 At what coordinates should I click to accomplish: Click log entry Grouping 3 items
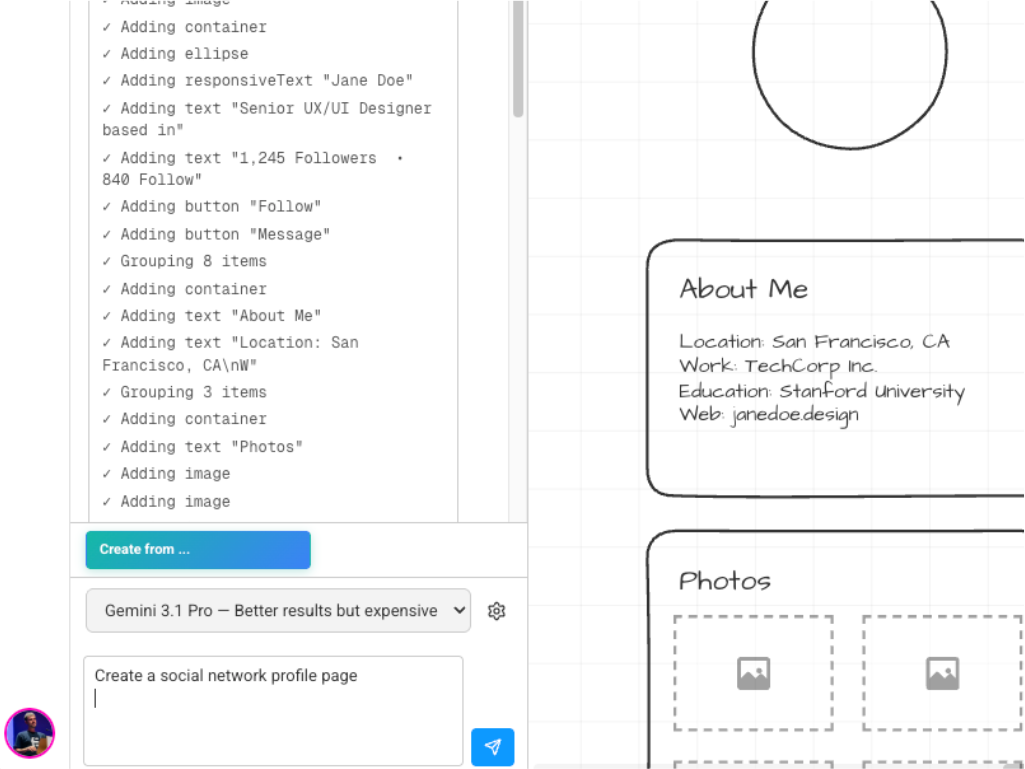point(184,392)
